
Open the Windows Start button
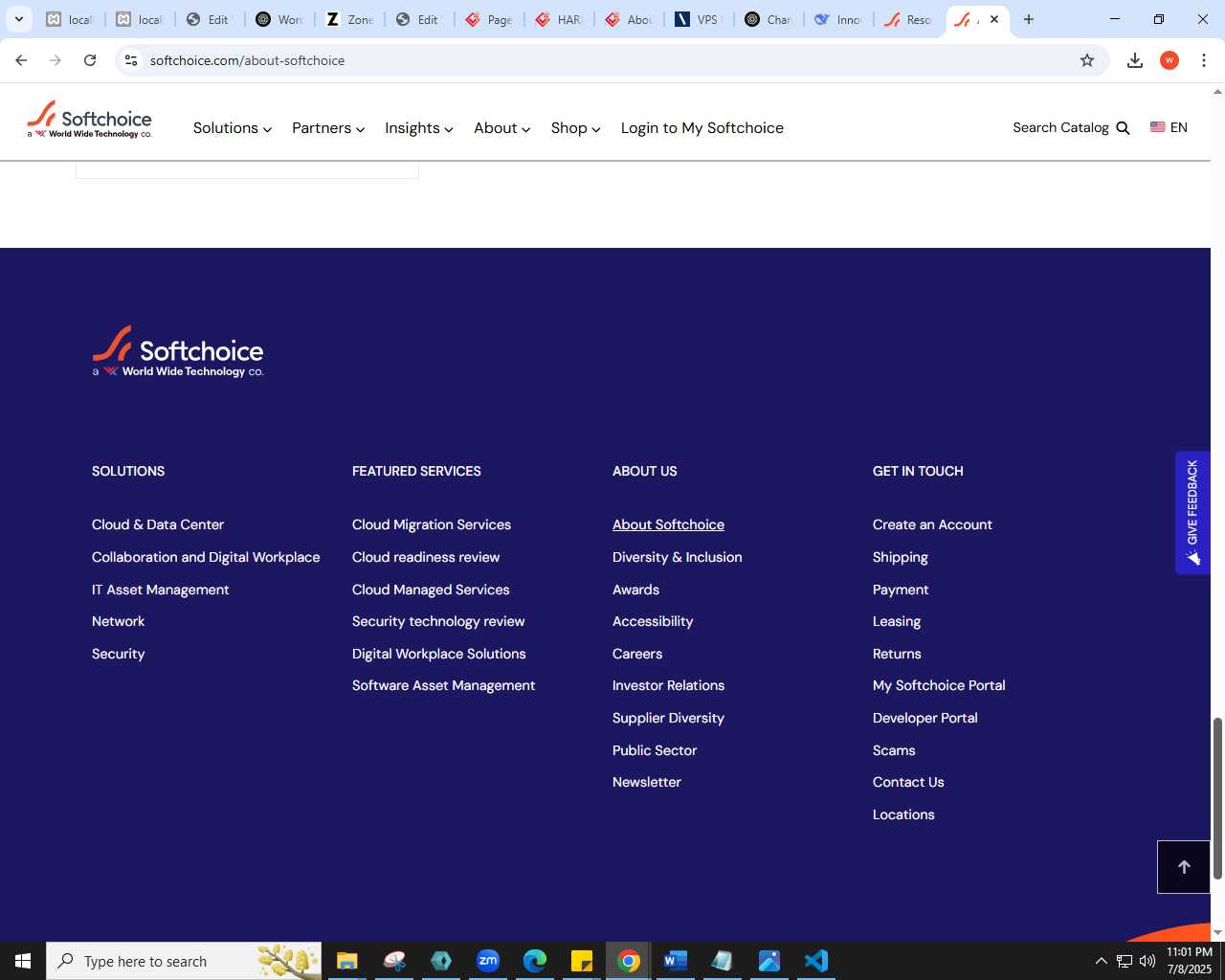click(23, 961)
